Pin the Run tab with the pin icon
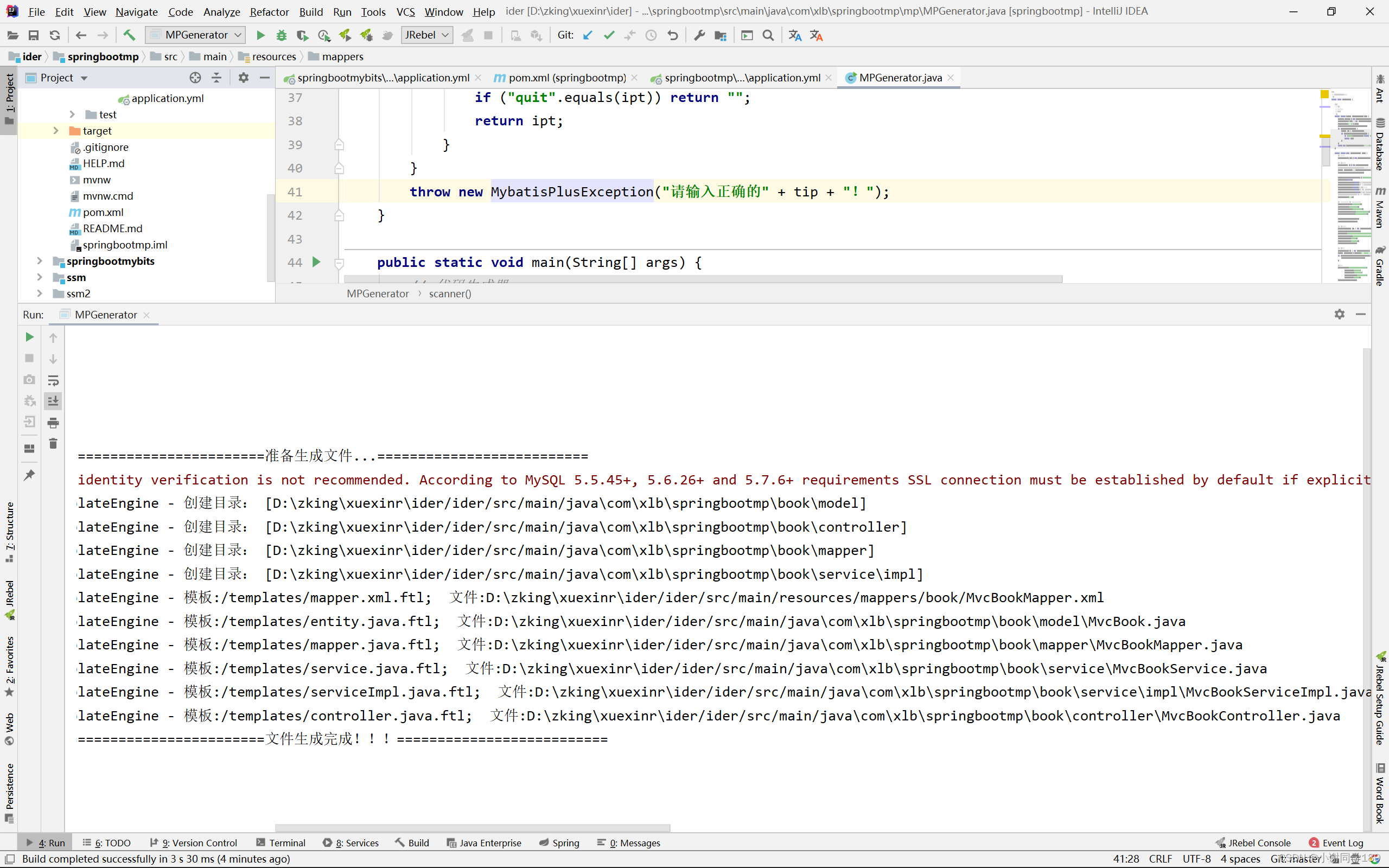 pyautogui.click(x=29, y=475)
